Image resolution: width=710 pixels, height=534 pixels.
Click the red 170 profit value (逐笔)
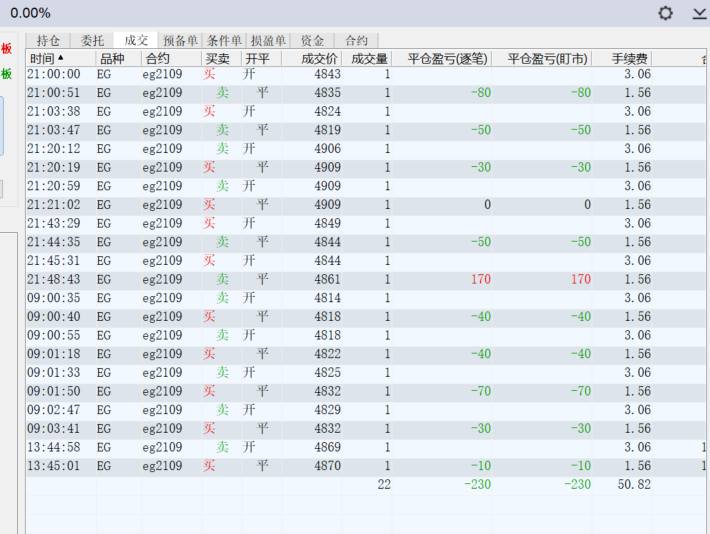click(x=480, y=279)
